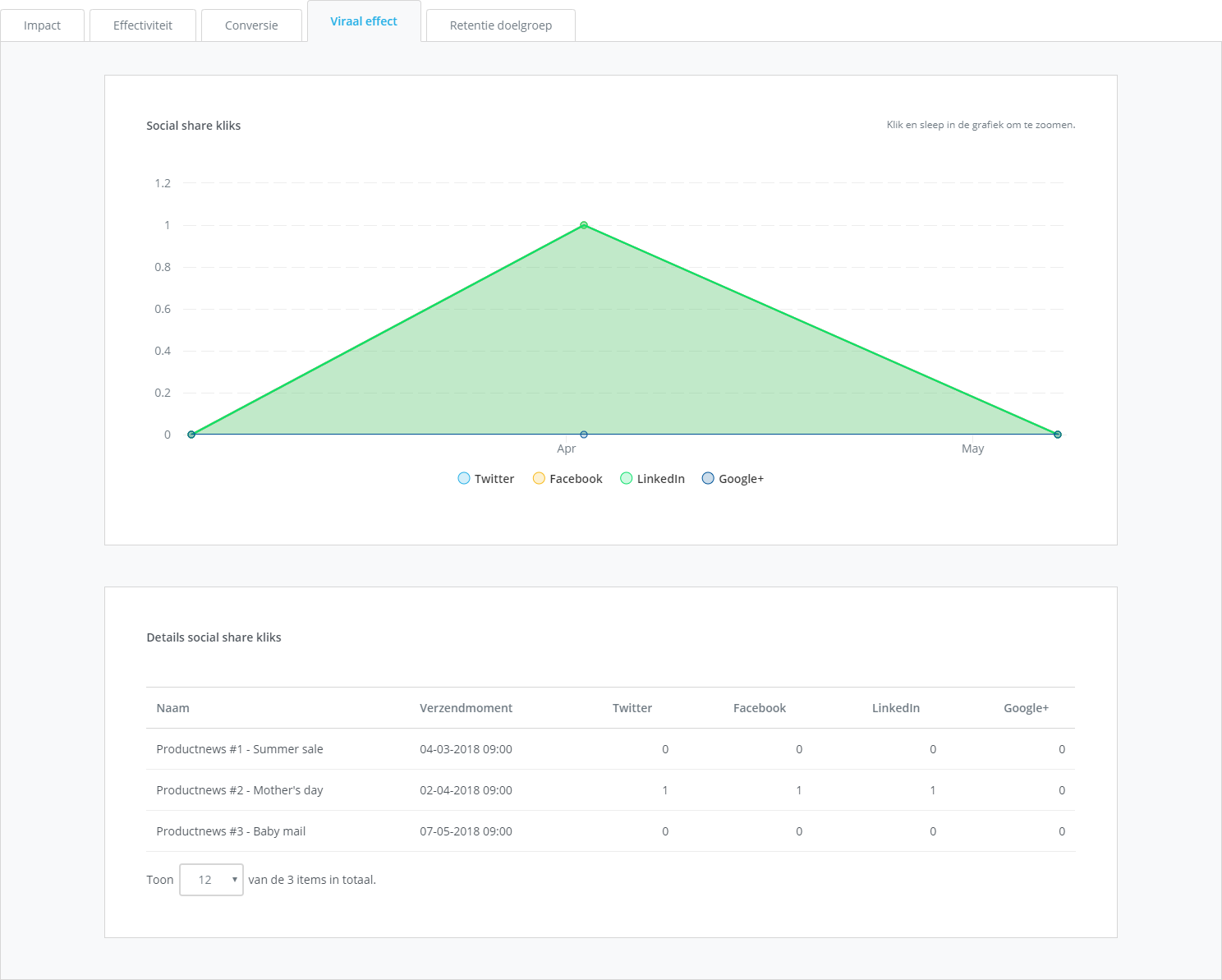The image size is (1222, 980).
Task: Select the Viraal effect tab
Action: pos(364,21)
